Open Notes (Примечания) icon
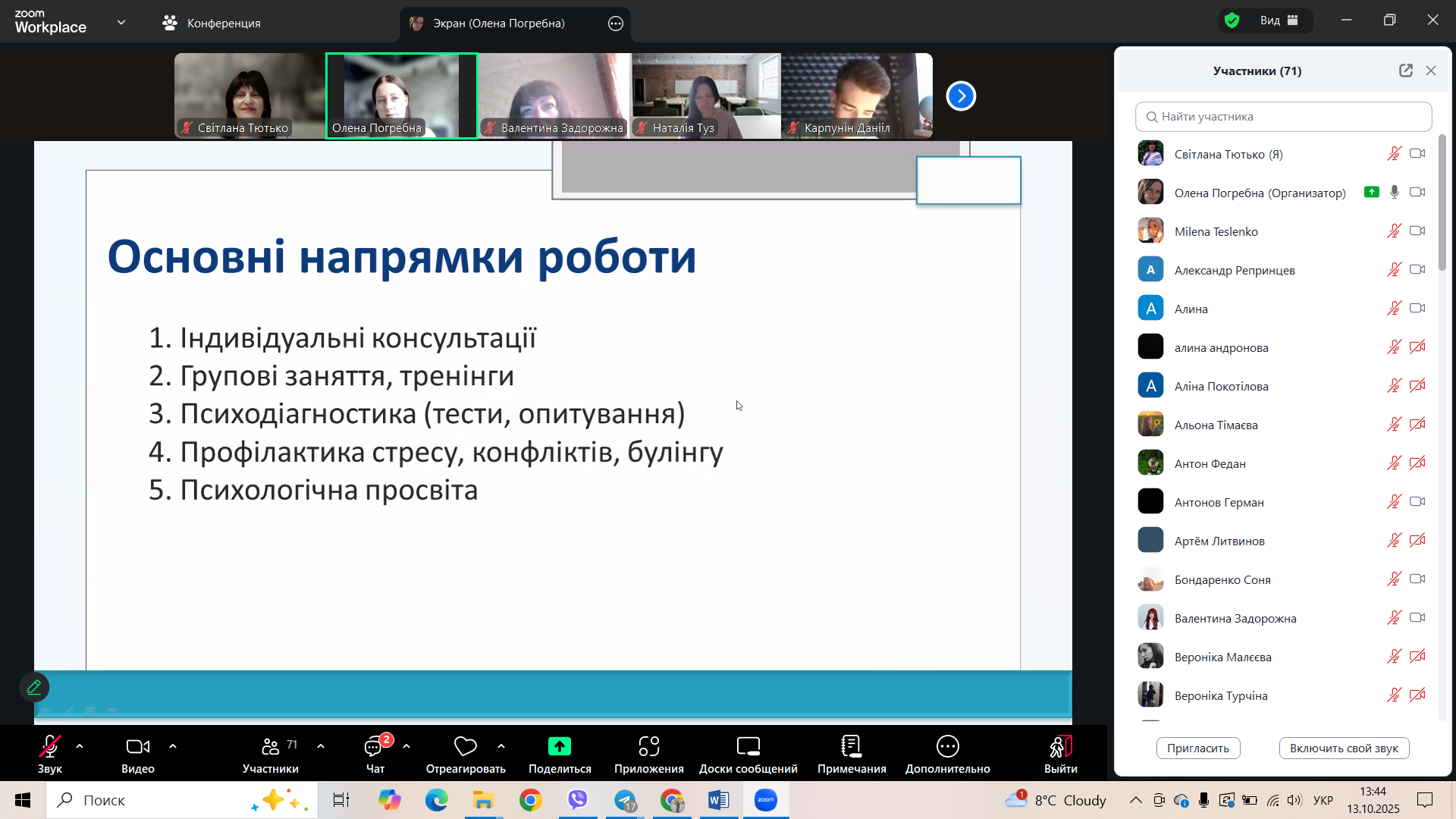 [x=852, y=747]
